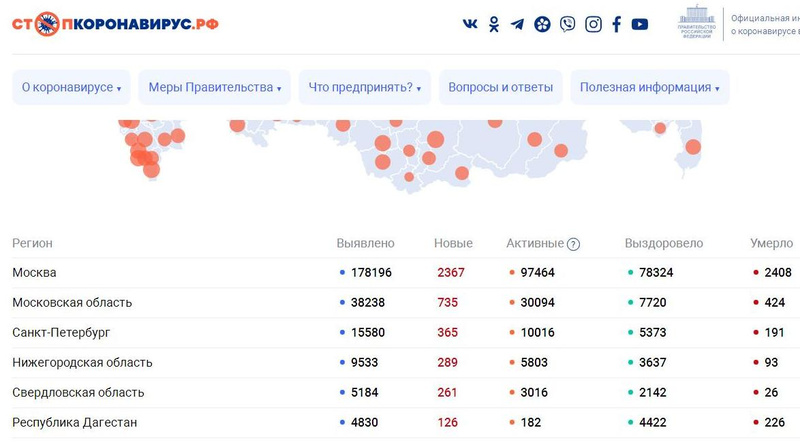The height and width of the screenshot is (443, 800).
Task: Expand the Меры Правительства dropdown
Action: point(214,88)
